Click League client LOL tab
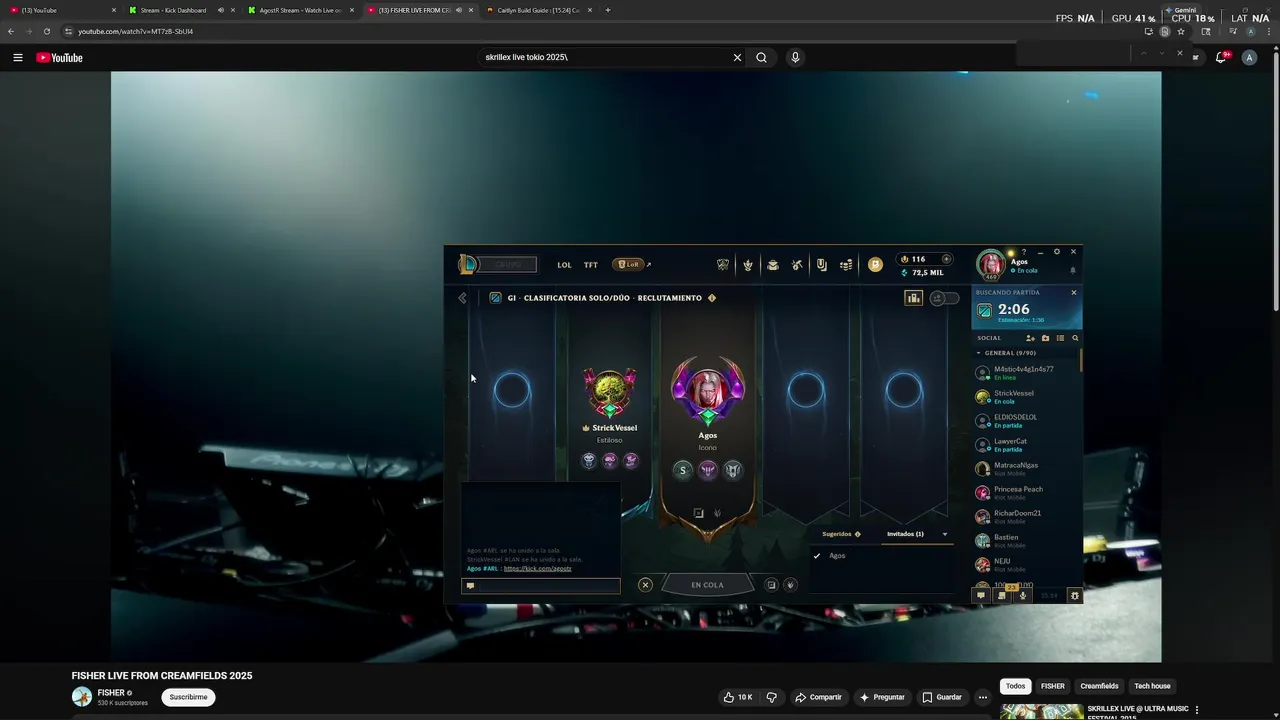1280x720 pixels. point(564,265)
